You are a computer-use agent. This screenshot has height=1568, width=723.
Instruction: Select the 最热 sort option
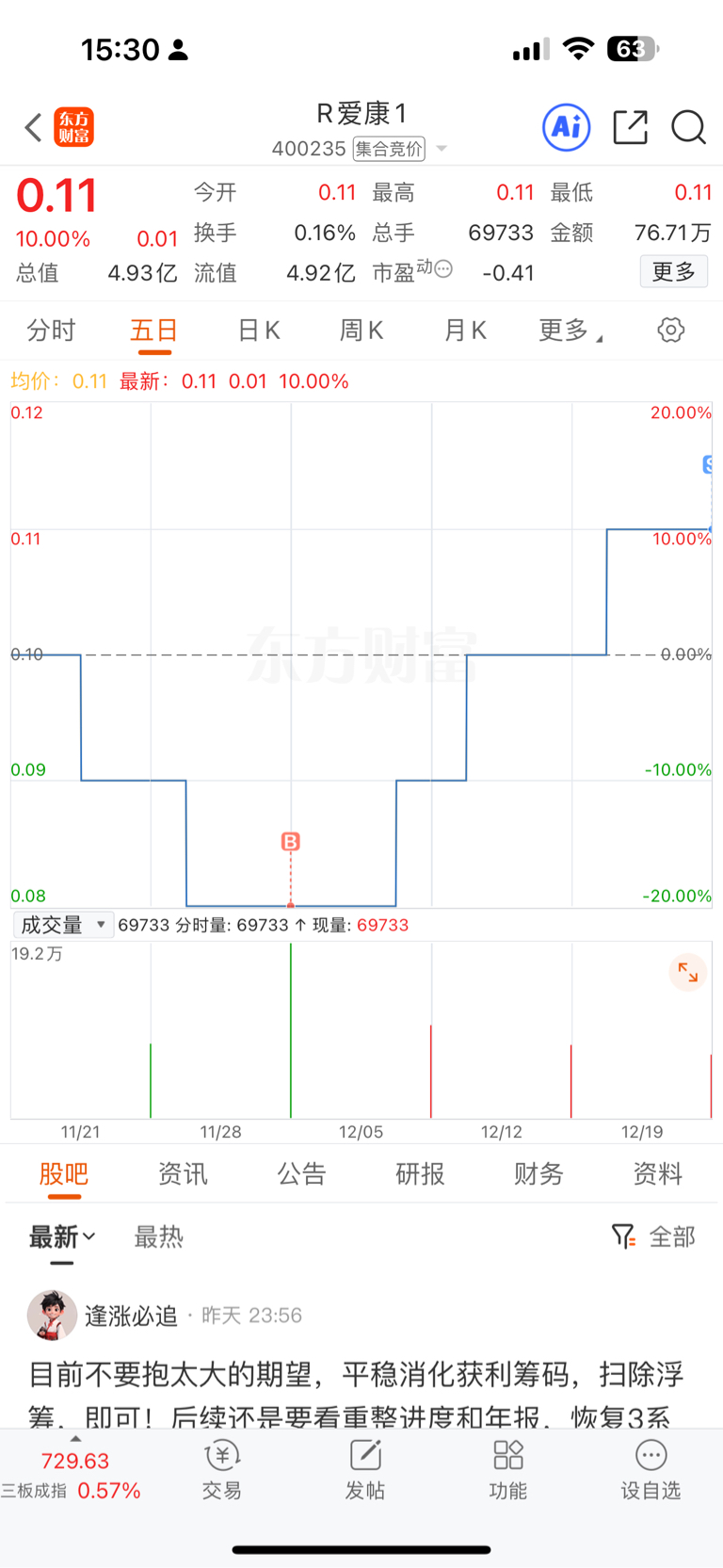point(158,1237)
